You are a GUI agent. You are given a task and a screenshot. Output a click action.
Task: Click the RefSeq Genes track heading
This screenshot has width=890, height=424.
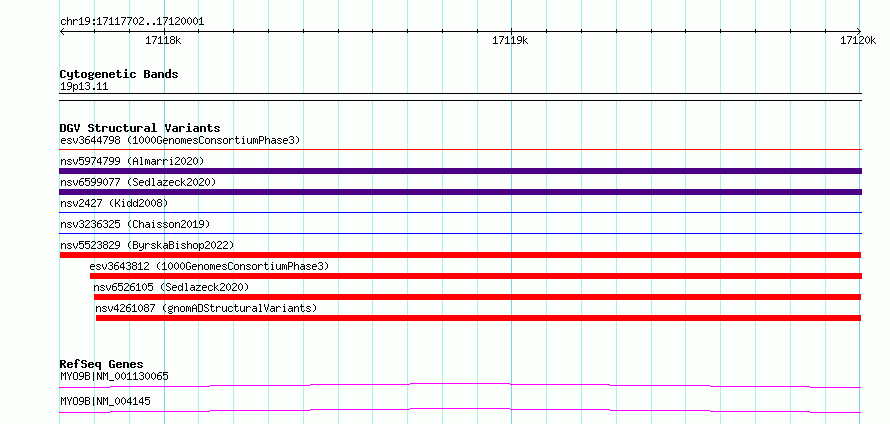[x=102, y=364]
